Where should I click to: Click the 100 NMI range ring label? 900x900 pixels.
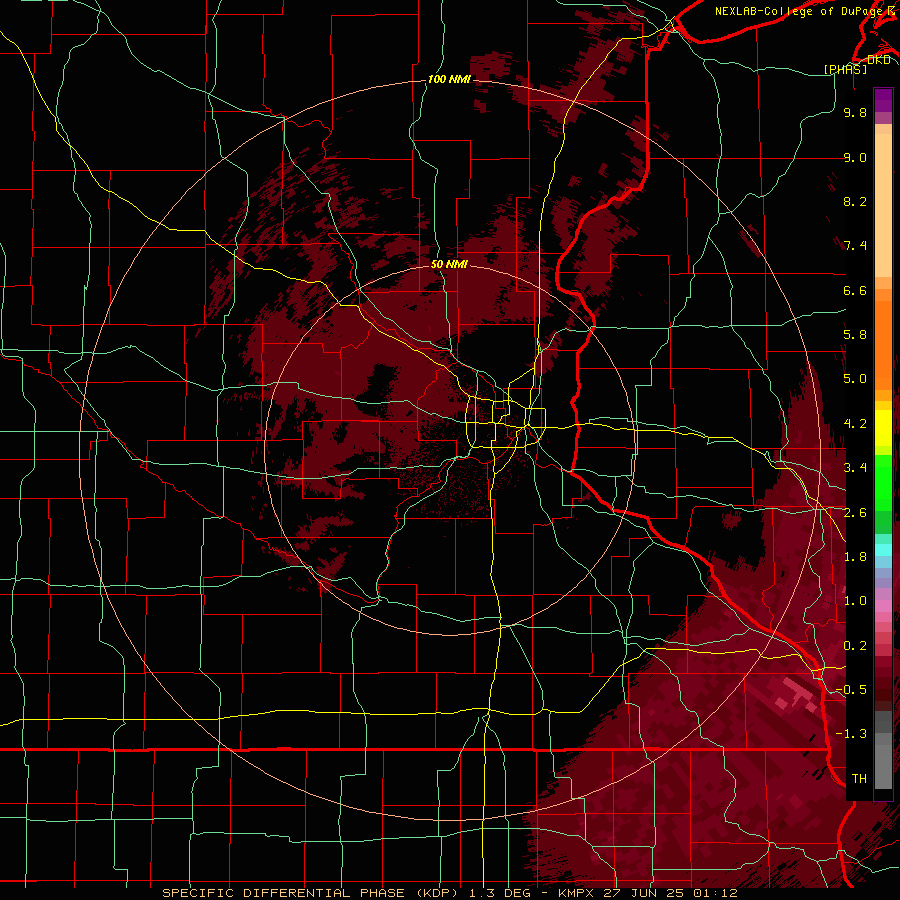[x=449, y=79]
